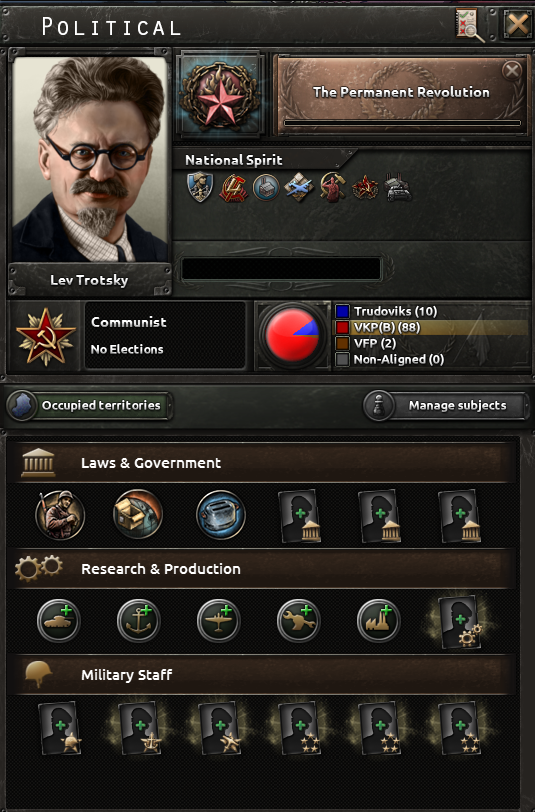The image size is (535, 812).
Task: Add Chief of Army slot
Action: pyautogui.click(x=60, y=728)
